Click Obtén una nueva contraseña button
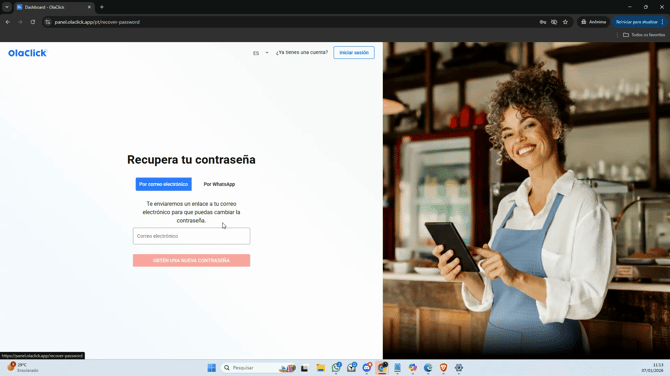 [191, 260]
